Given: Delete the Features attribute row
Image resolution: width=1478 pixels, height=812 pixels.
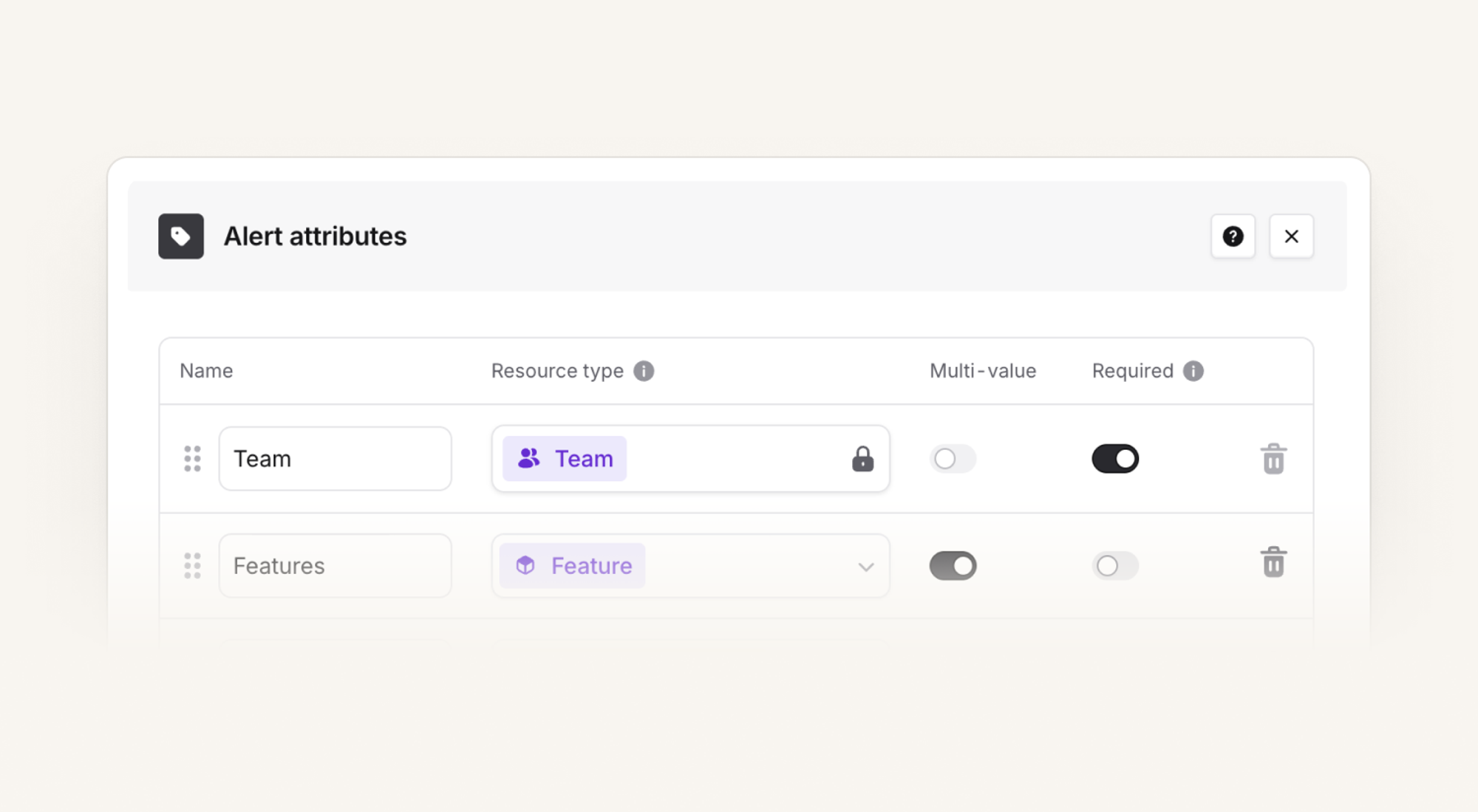Looking at the screenshot, I should [1273, 562].
